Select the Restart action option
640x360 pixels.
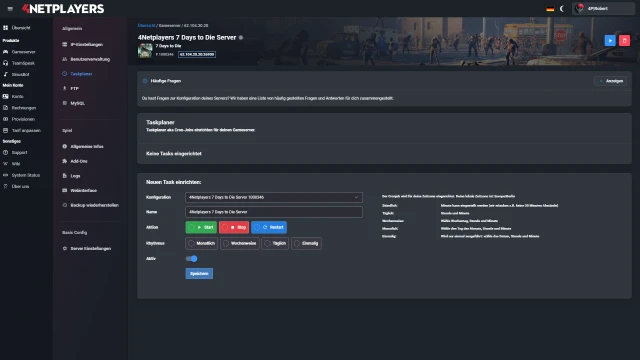click(x=269, y=227)
